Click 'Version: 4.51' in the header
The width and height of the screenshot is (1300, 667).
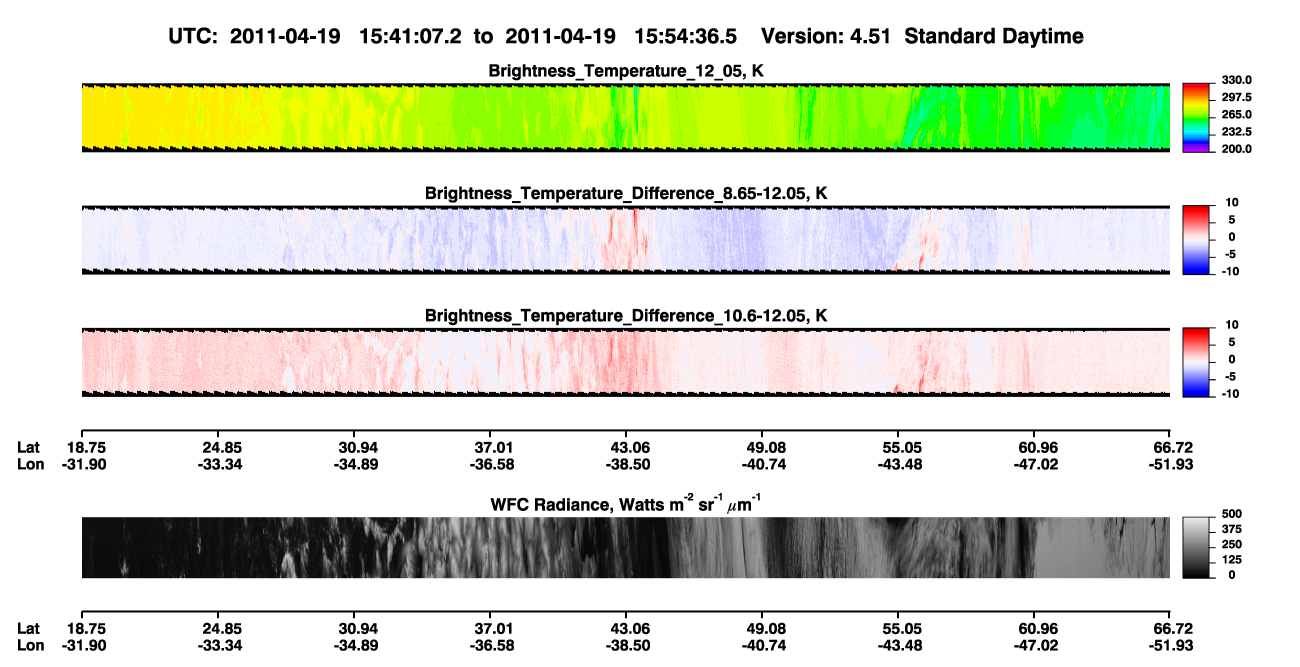[x=826, y=37]
